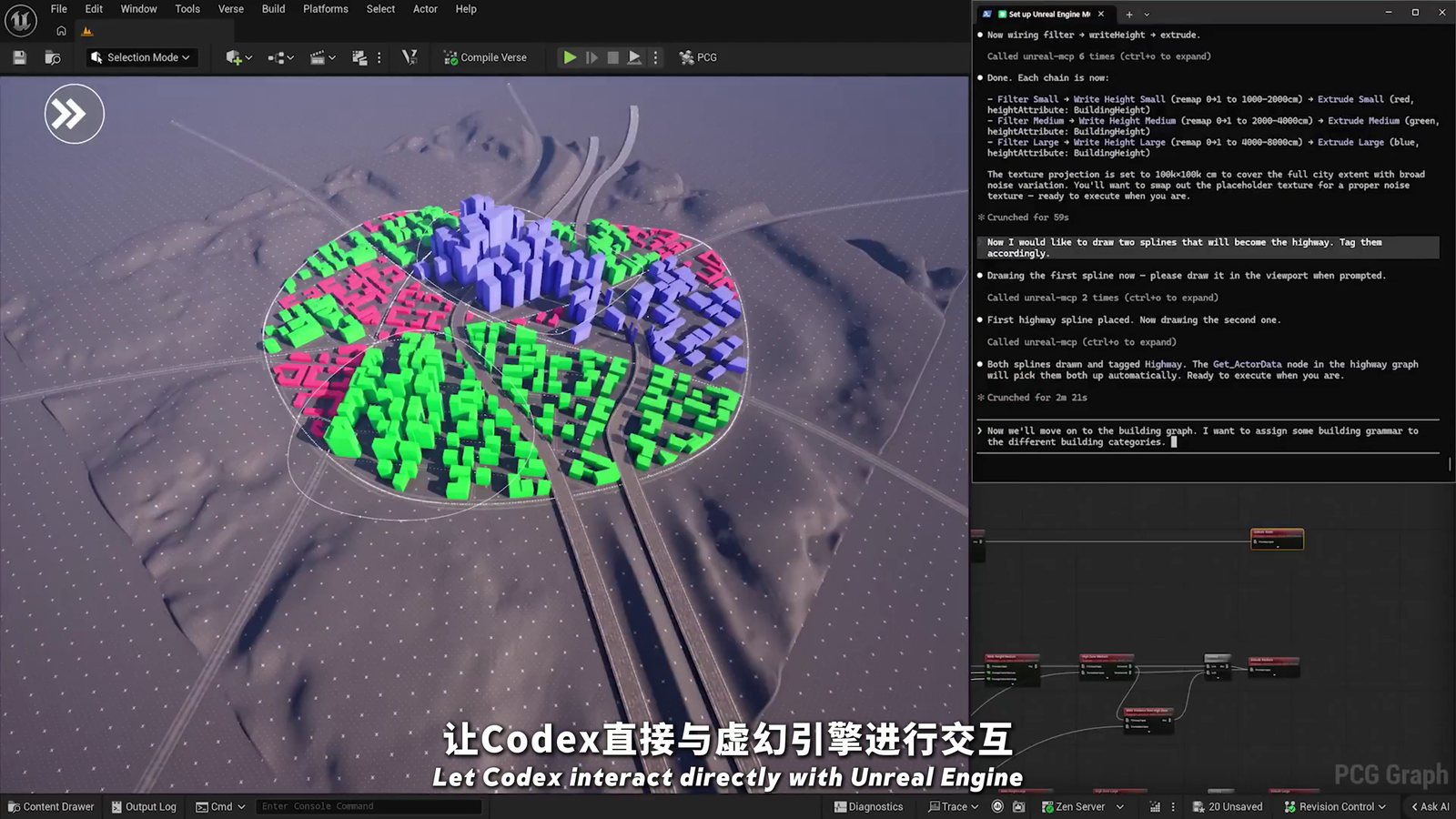Click the trace record circle icon

click(997, 806)
